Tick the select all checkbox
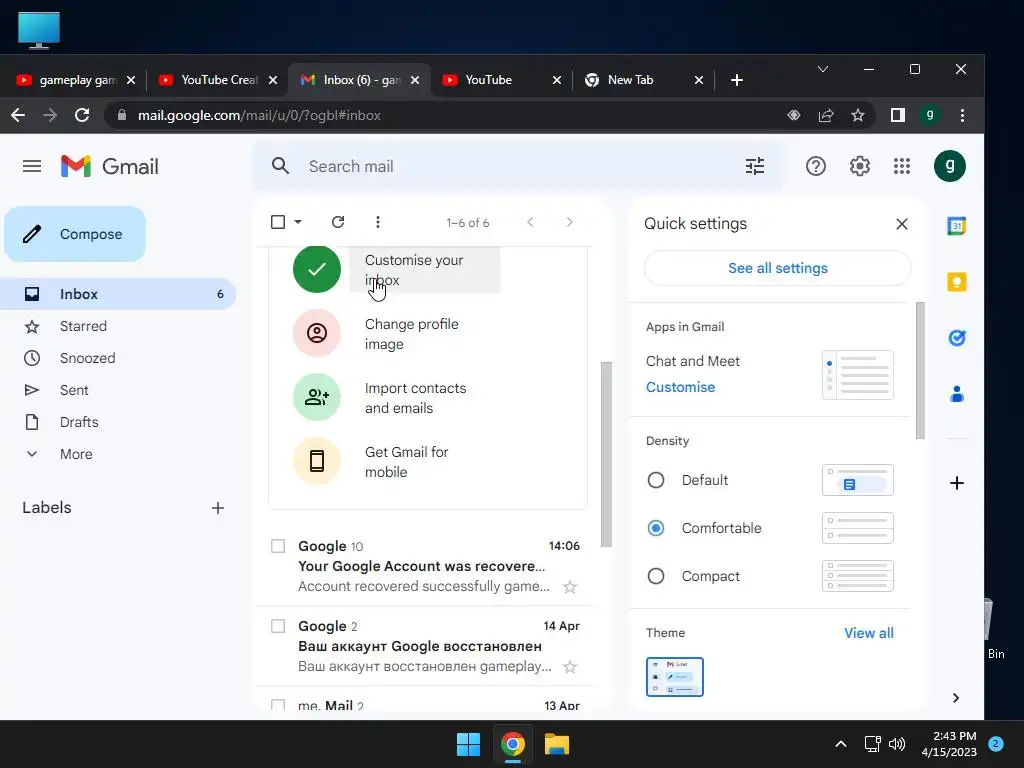 [x=278, y=222]
